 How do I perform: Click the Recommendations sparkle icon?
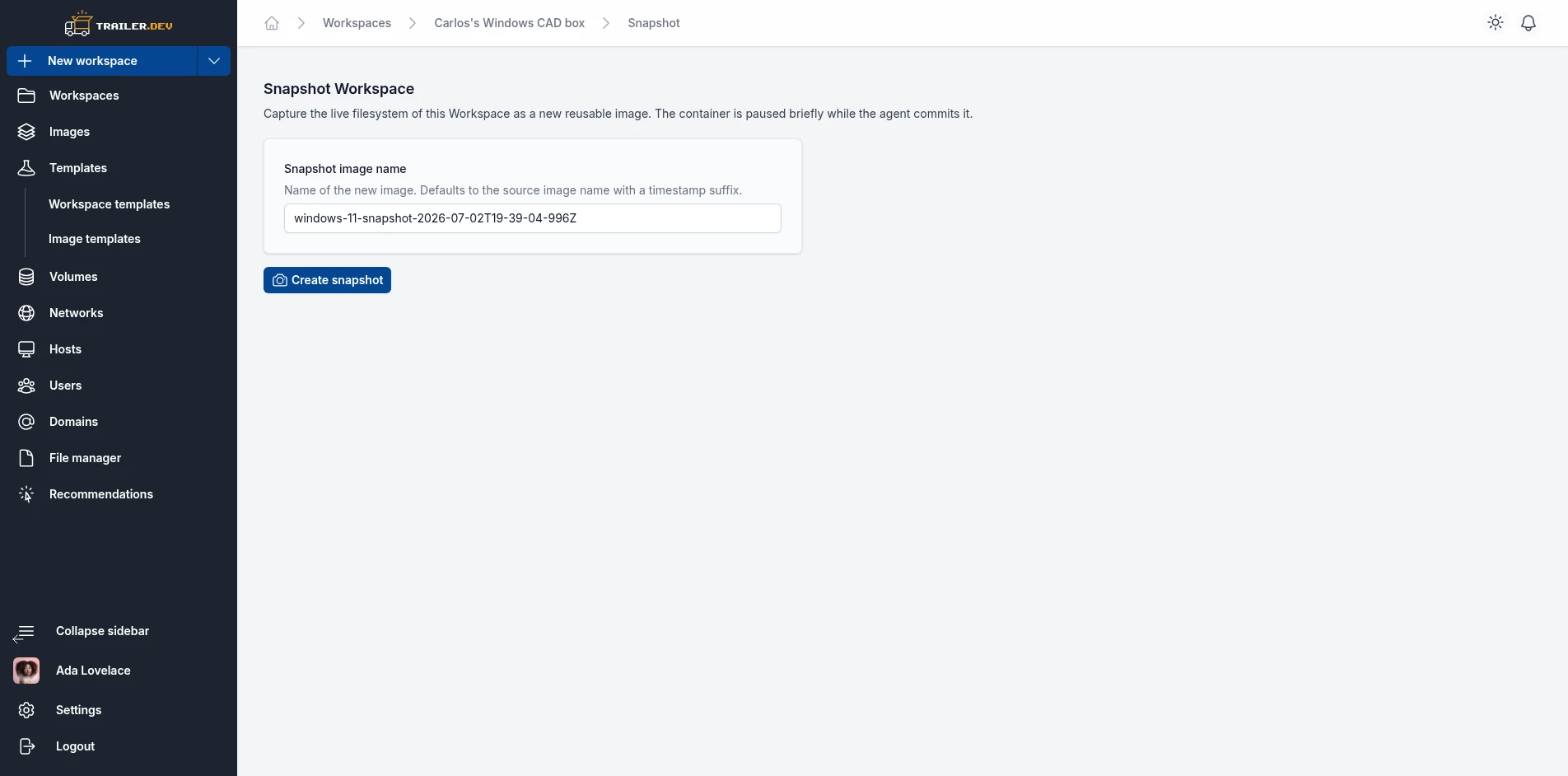(26, 494)
